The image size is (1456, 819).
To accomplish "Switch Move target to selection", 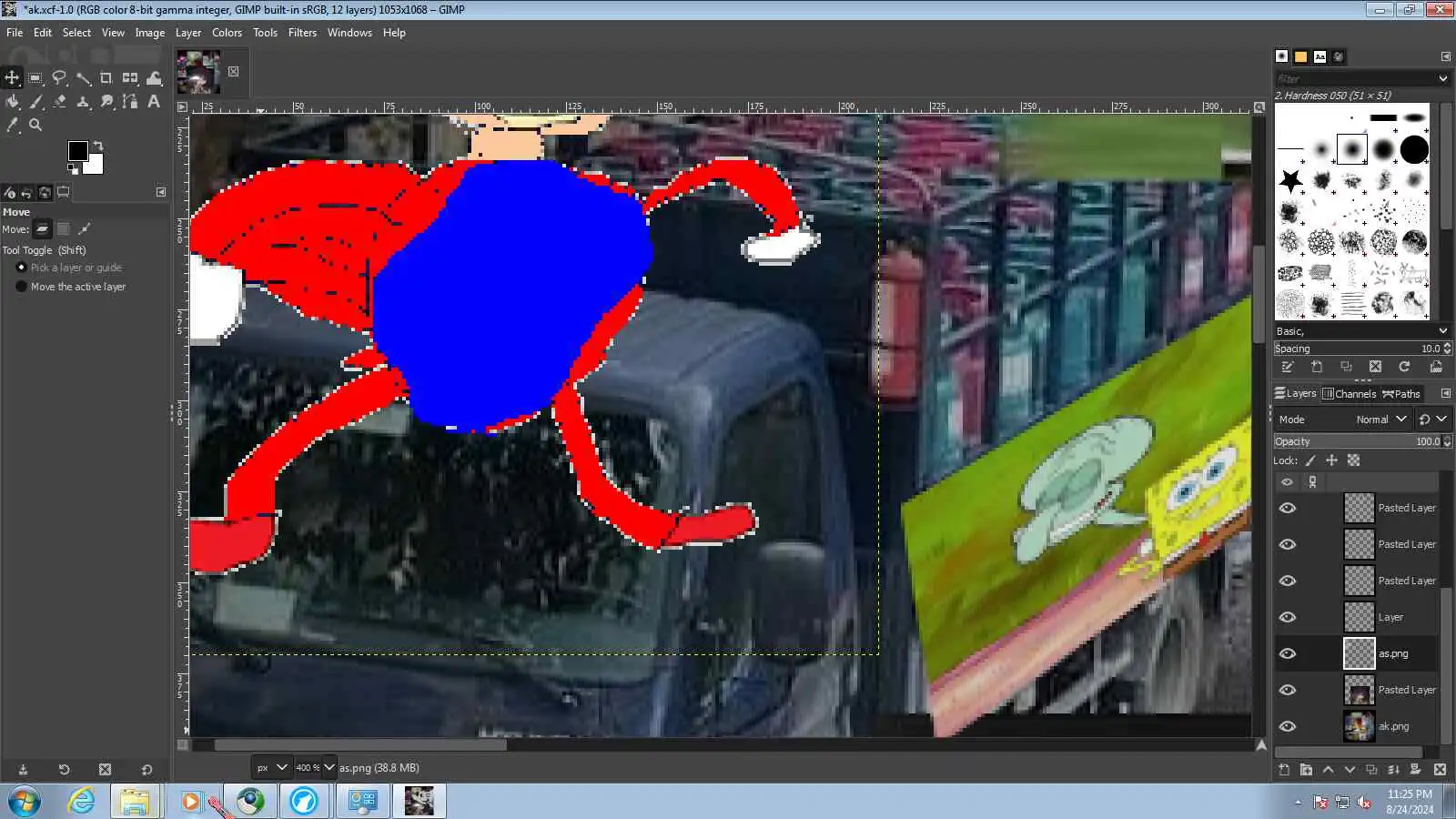I will click(x=64, y=229).
